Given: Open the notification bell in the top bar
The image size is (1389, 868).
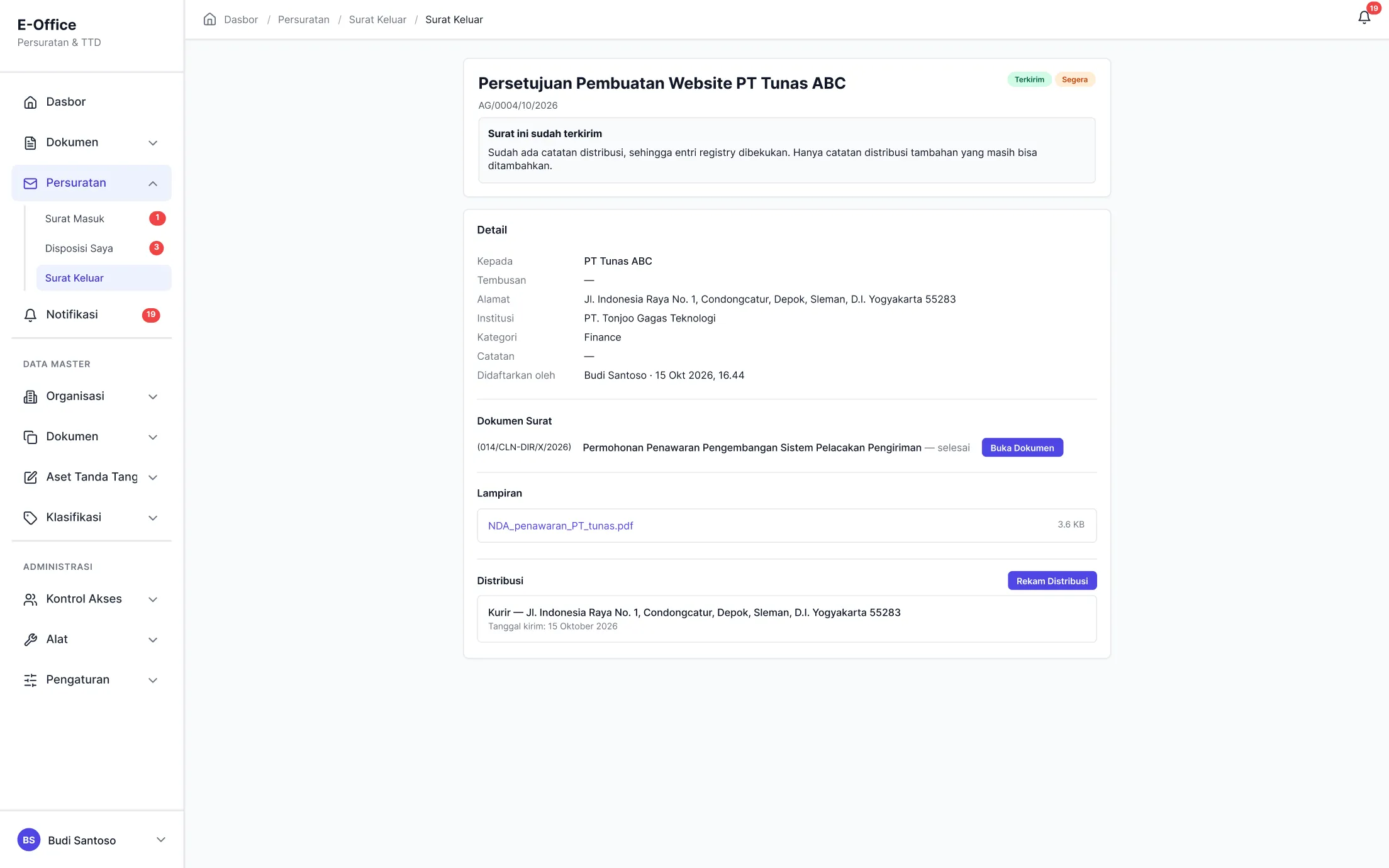Looking at the screenshot, I should click(1364, 18).
